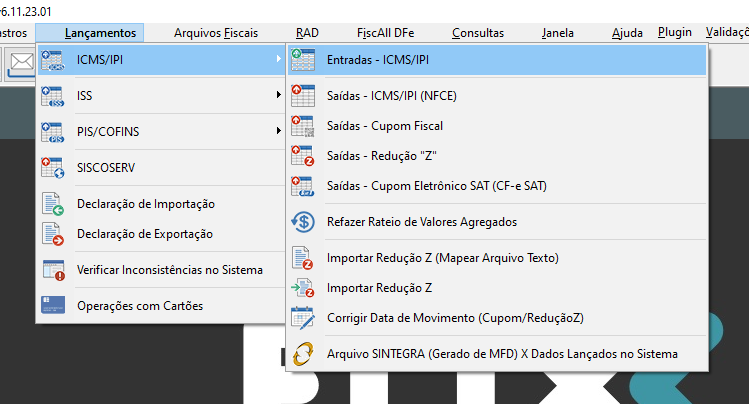Click the Entradas - ICMS/IPI icon

tap(303, 60)
